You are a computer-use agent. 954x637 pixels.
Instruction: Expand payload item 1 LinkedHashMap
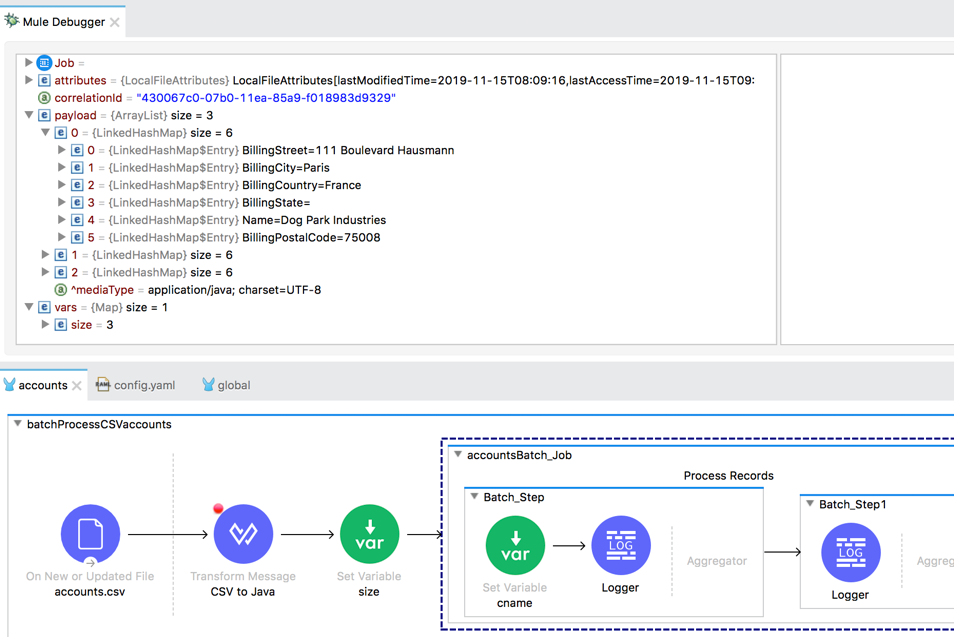[44, 254]
